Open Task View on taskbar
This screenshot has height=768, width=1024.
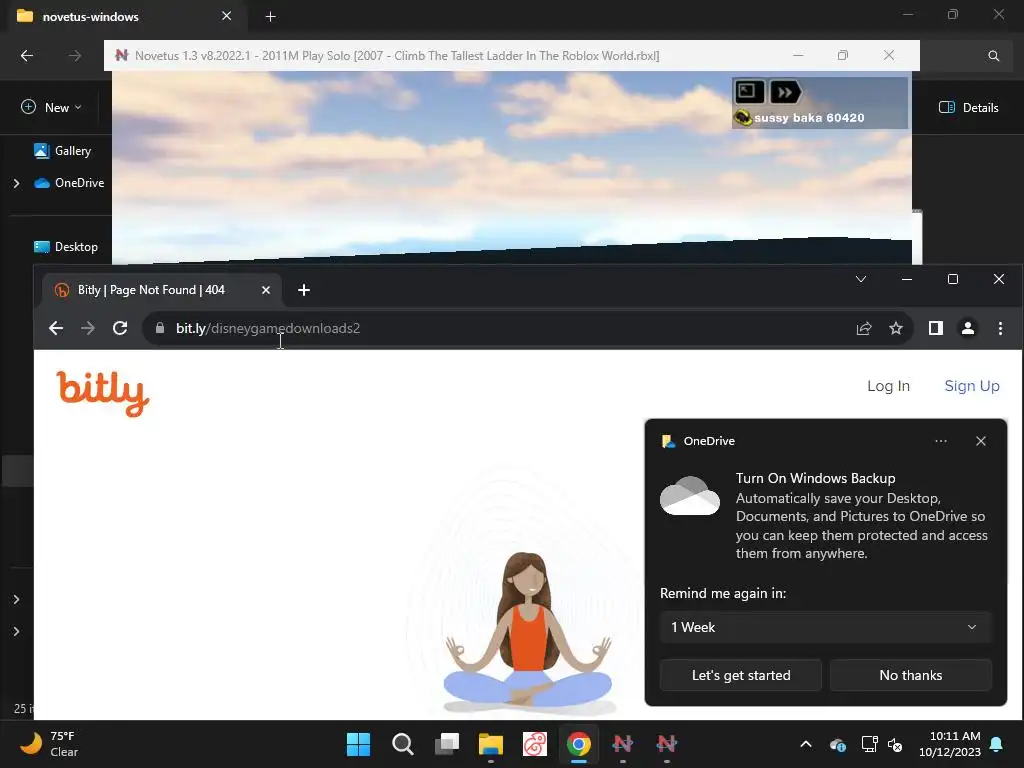[447, 744]
